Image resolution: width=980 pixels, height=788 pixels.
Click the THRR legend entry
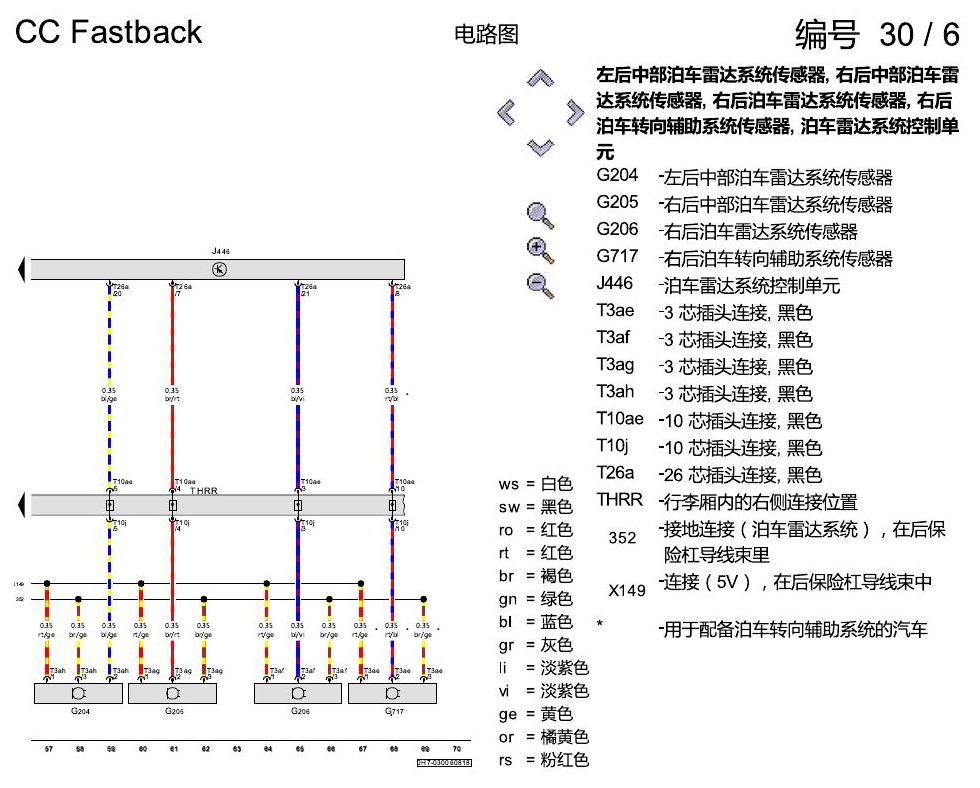(x=727, y=501)
